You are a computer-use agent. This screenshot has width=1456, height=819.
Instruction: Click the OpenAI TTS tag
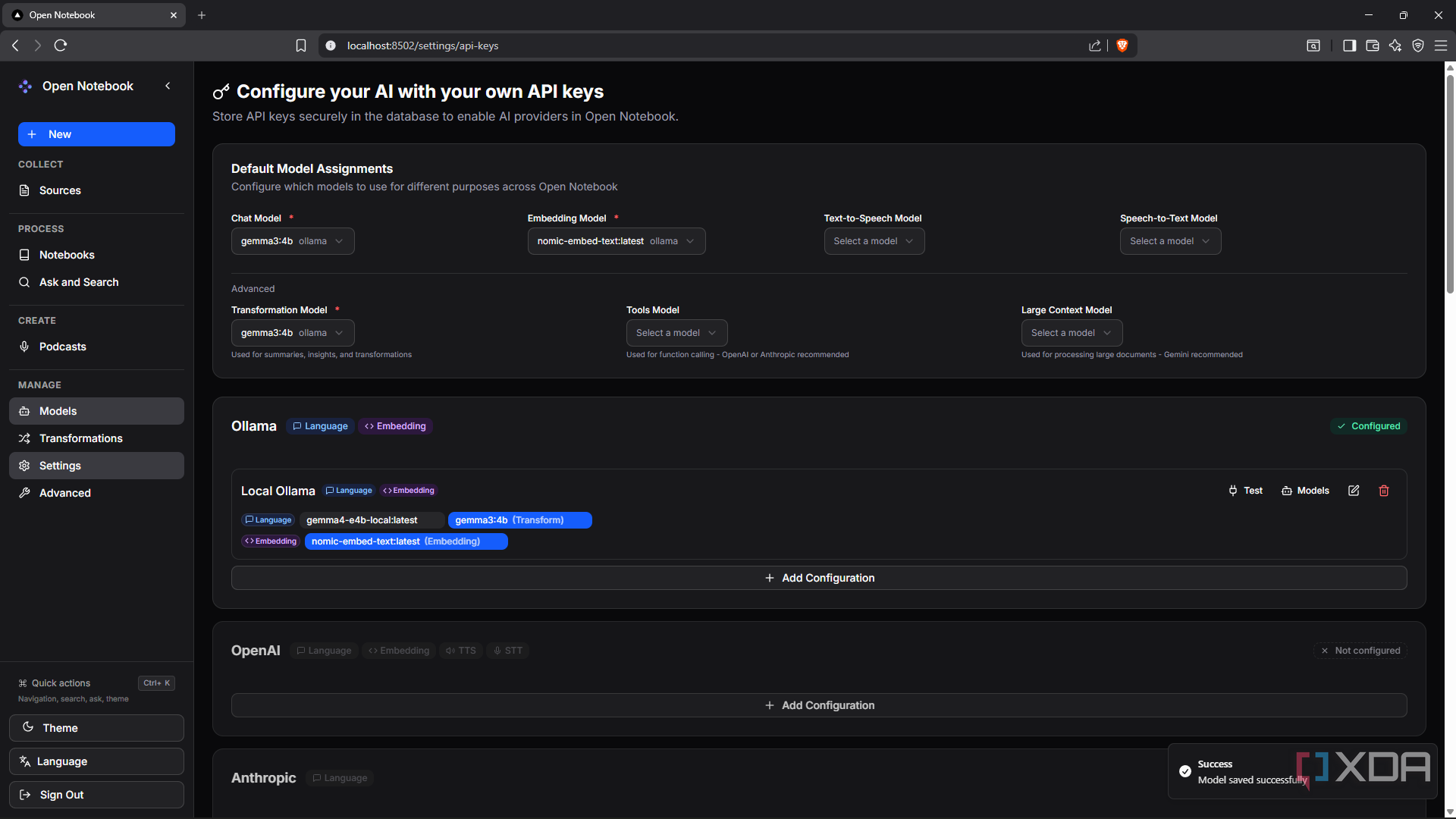461,651
